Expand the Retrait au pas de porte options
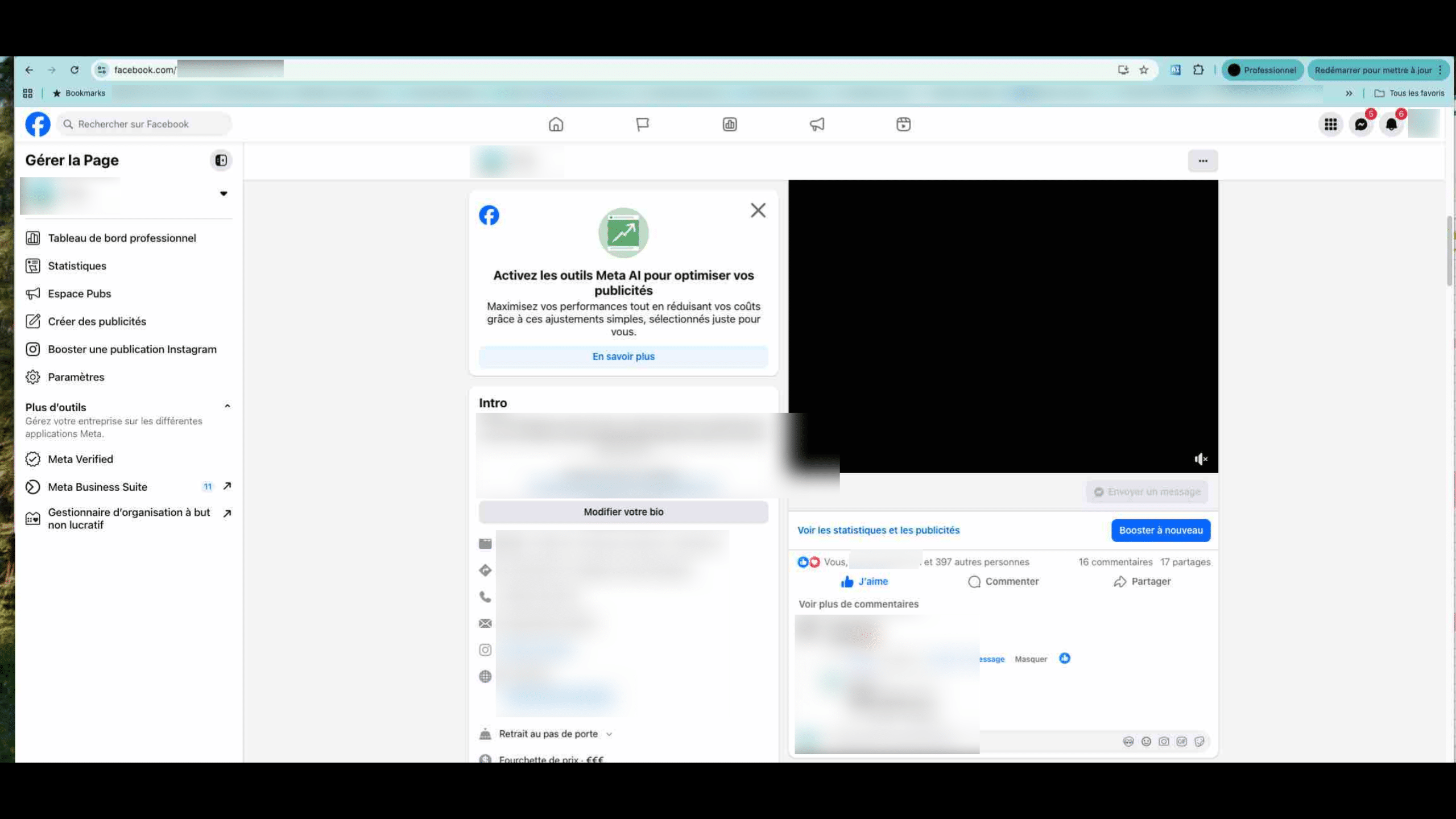The image size is (1456, 819). point(609,734)
